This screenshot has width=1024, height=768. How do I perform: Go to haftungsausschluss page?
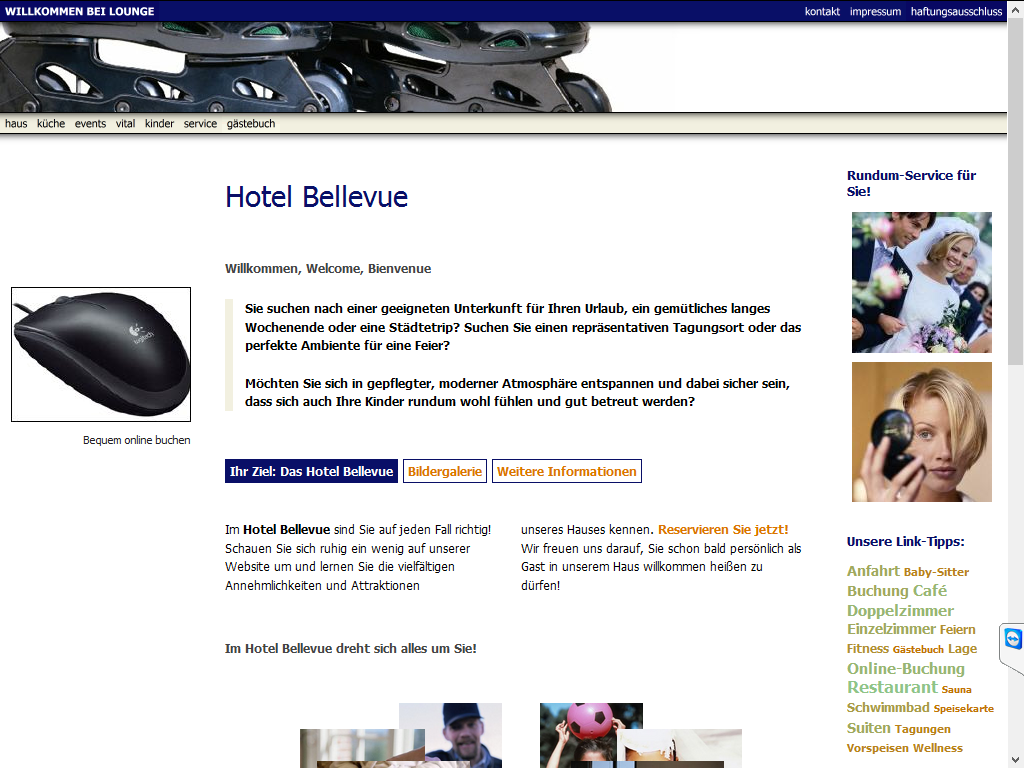pos(956,11)
